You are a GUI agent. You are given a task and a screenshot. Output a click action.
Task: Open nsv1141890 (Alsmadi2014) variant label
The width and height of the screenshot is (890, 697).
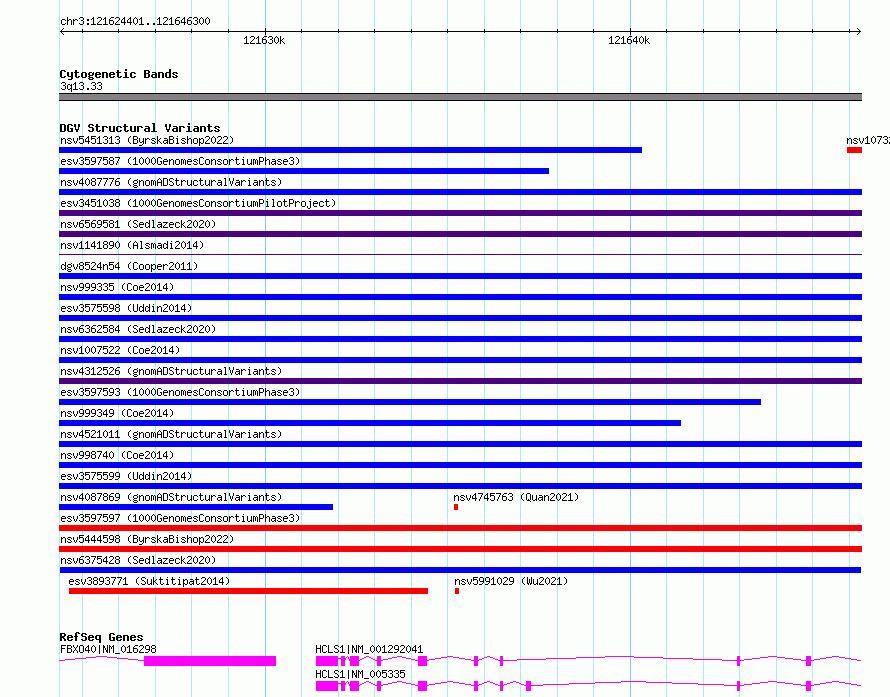132,245
